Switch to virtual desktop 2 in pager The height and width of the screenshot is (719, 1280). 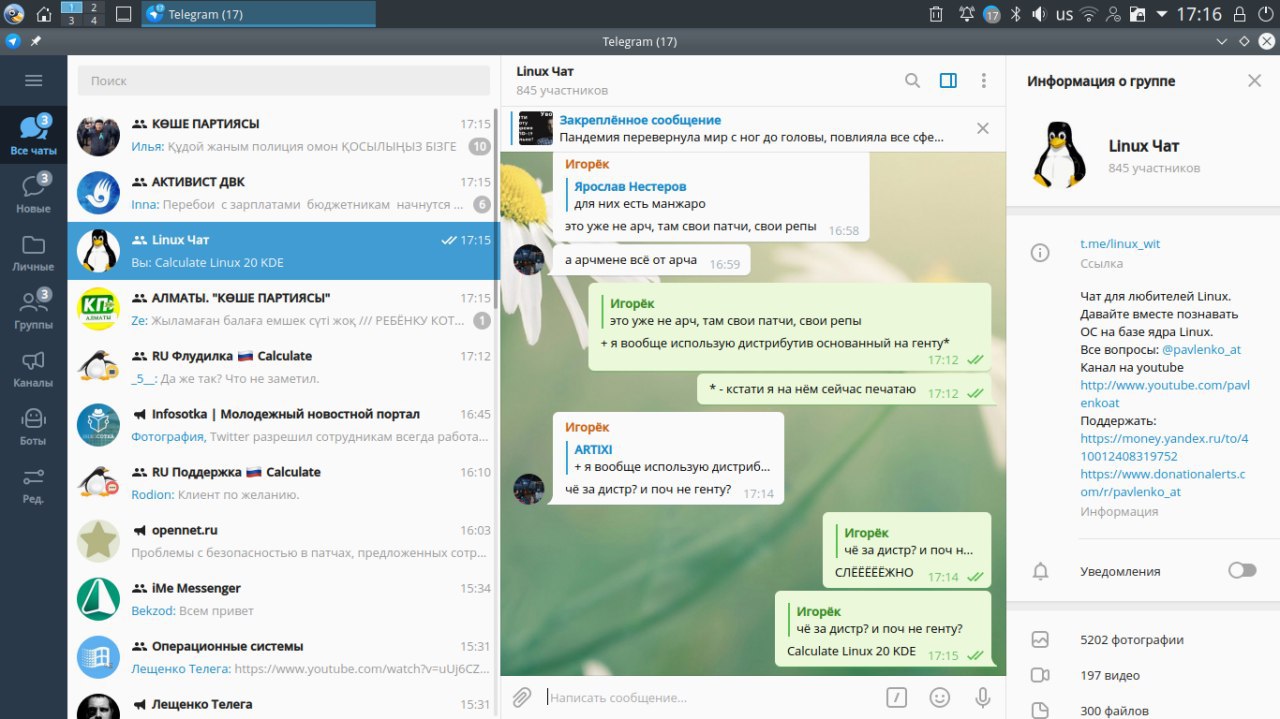93,7
